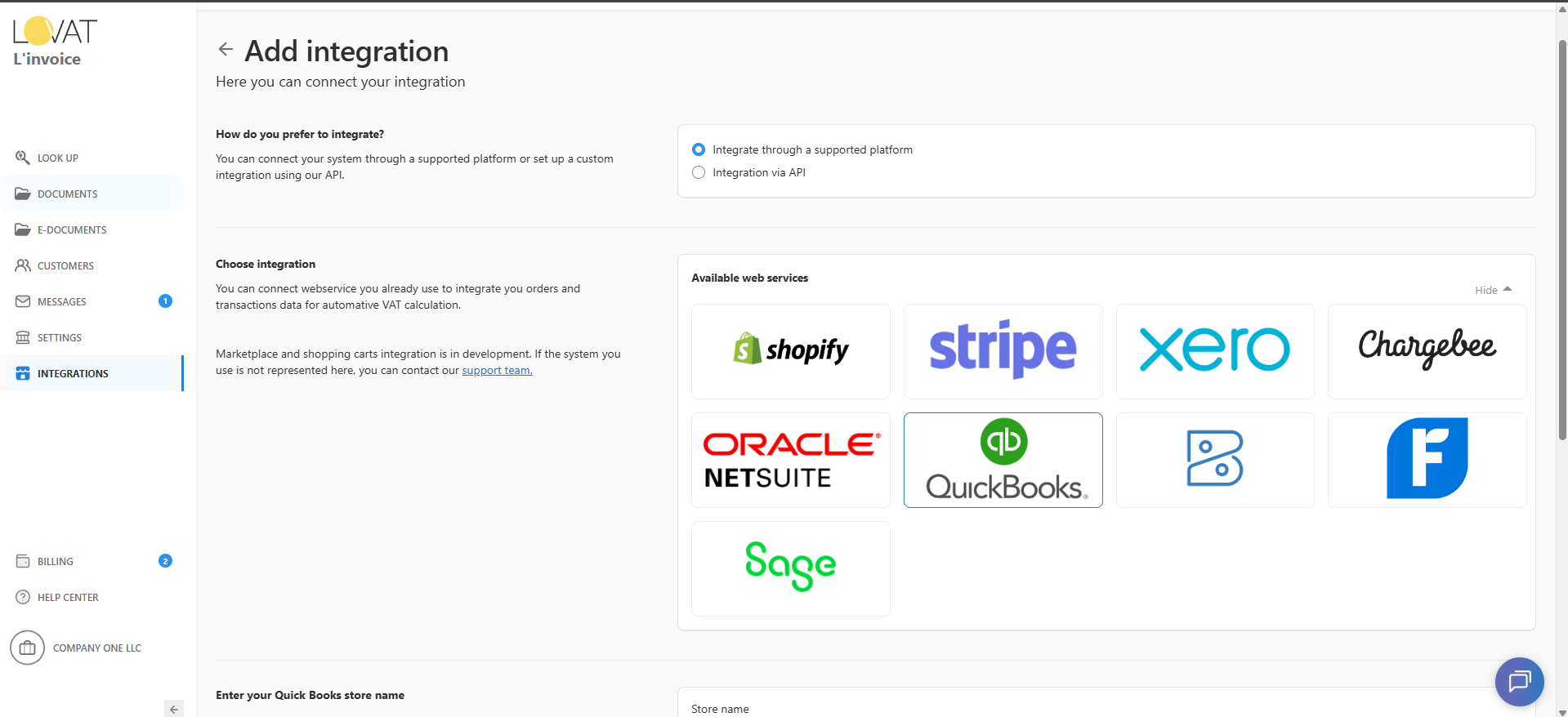Select the Integration via API option

[699, 172]
